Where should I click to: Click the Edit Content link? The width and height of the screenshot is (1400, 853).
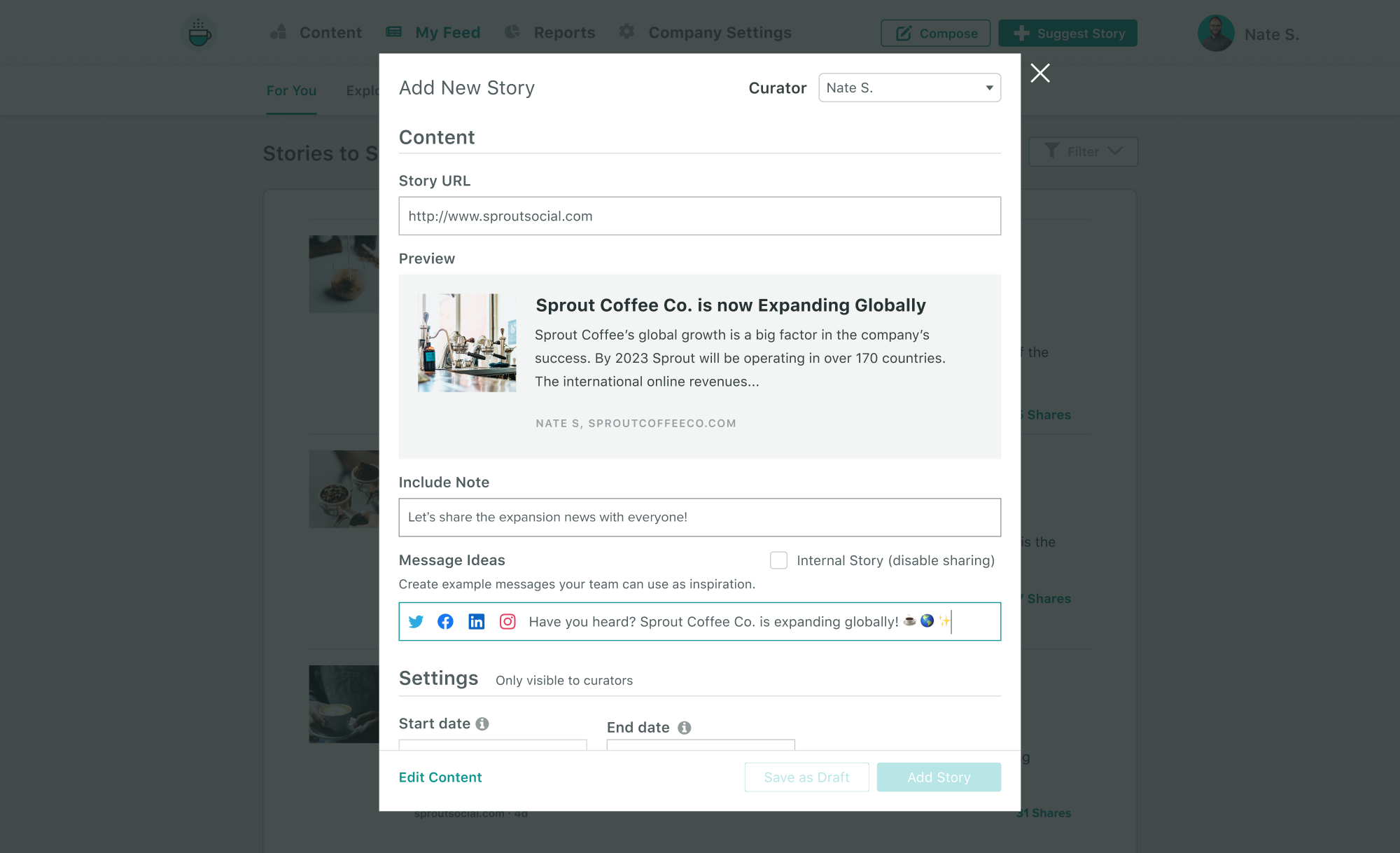[441, 777]
